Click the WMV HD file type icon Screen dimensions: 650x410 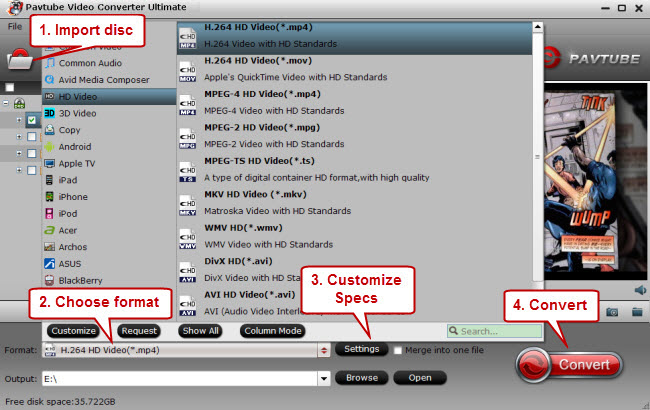pos(187,240)
